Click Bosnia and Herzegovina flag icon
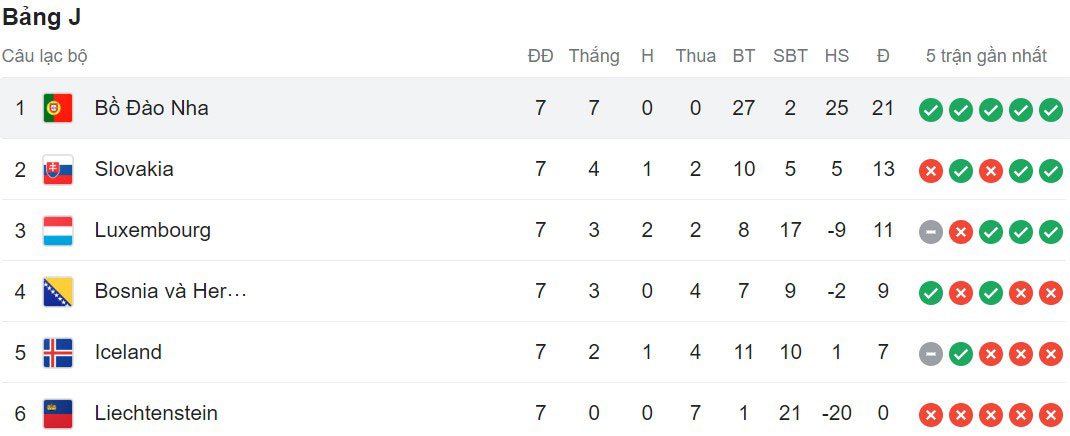1070x436 pixels. 57,291
